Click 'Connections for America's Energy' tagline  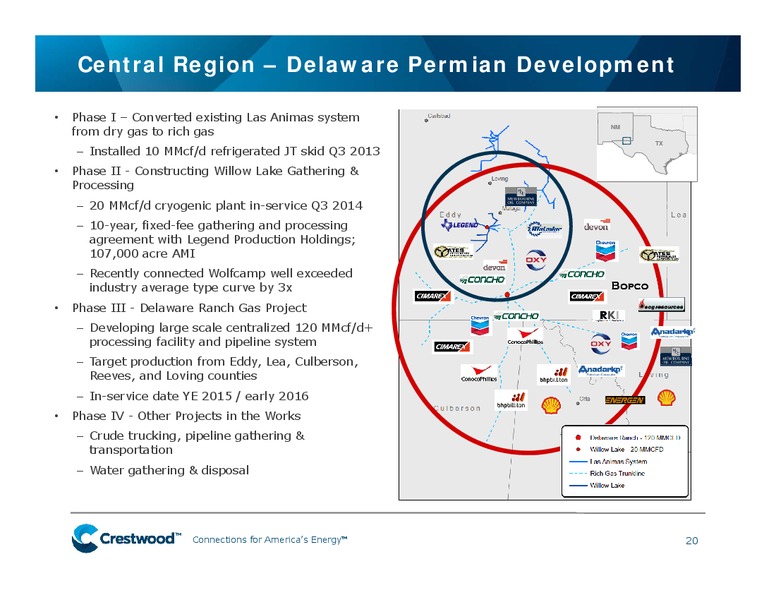[270, 540]
